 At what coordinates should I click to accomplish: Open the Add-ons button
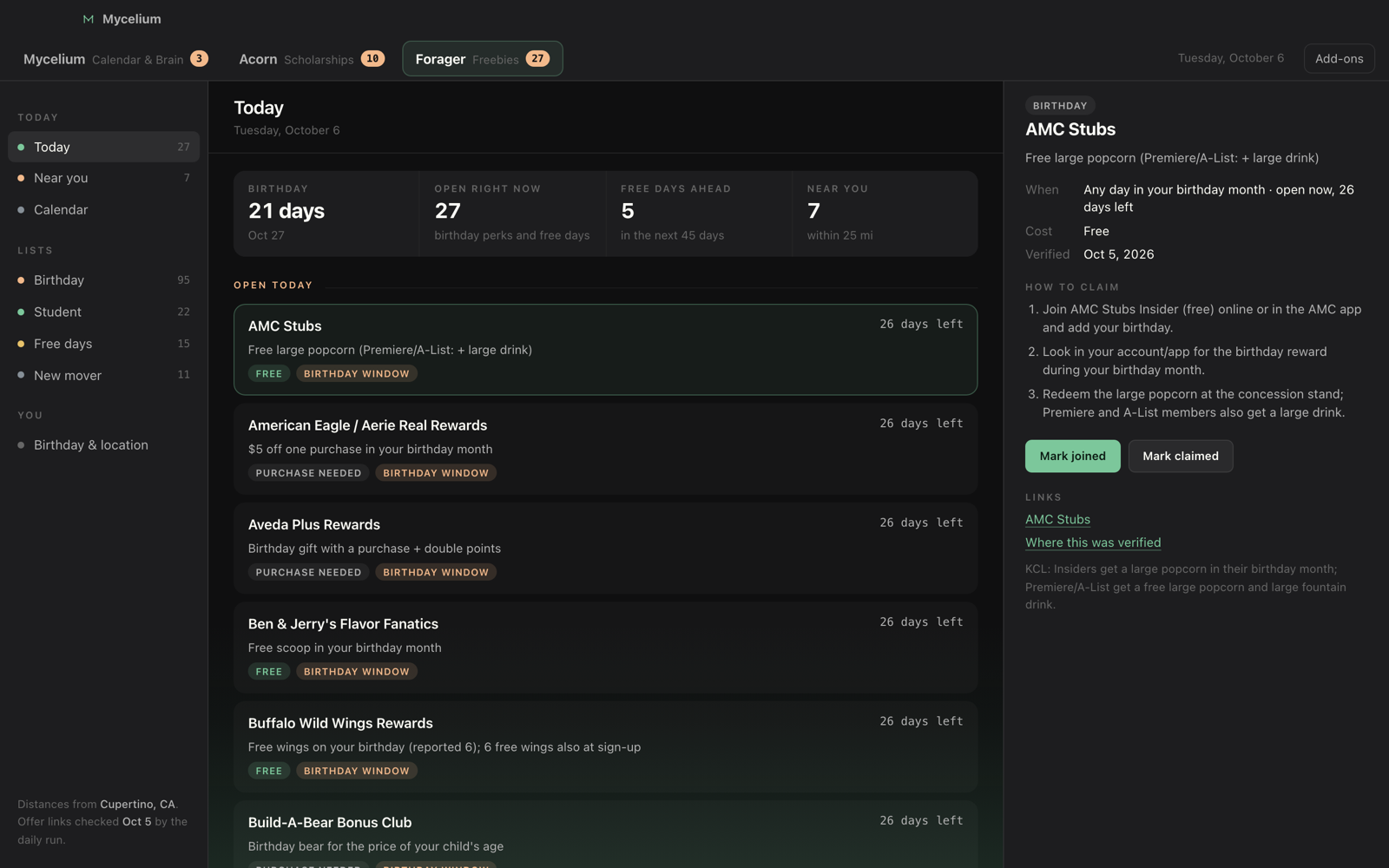click(1339, 59)
